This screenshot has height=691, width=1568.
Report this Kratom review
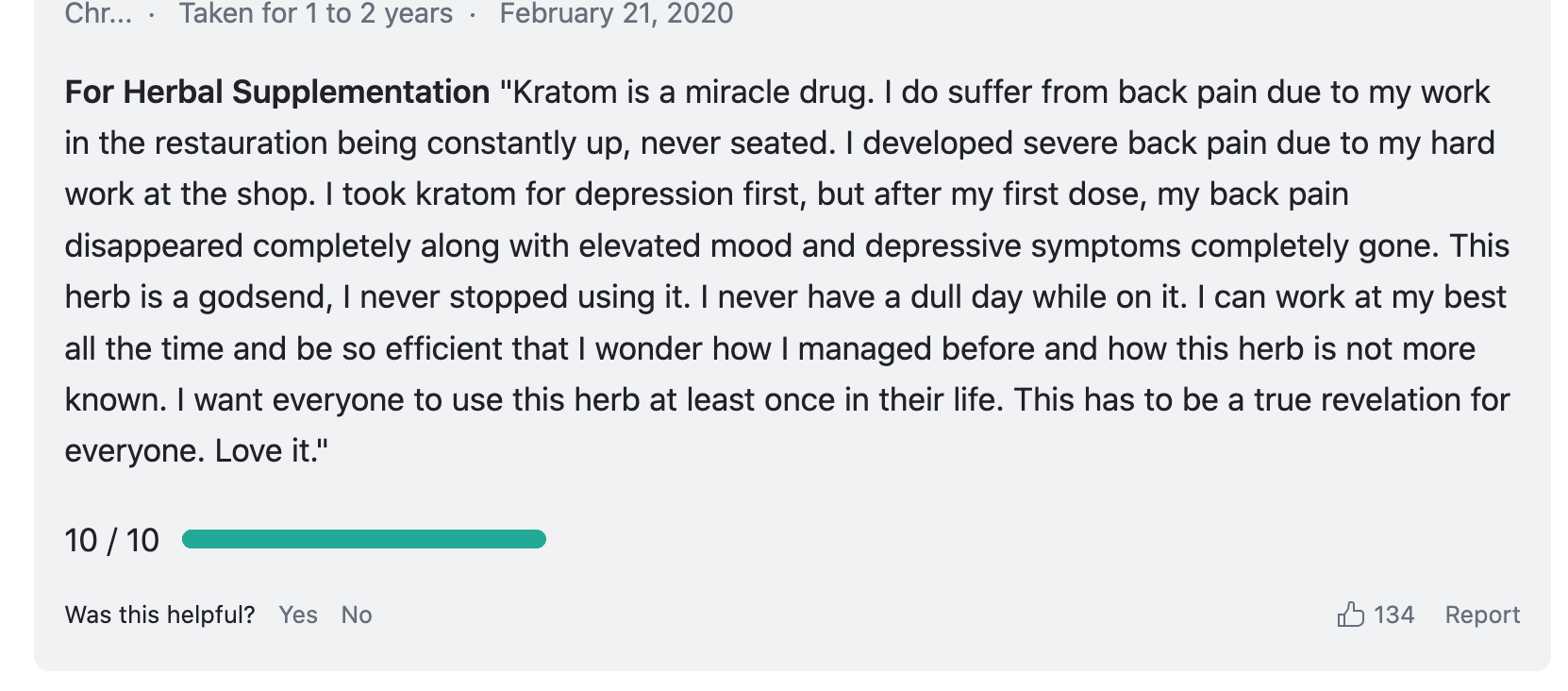tap(1482, 615)
